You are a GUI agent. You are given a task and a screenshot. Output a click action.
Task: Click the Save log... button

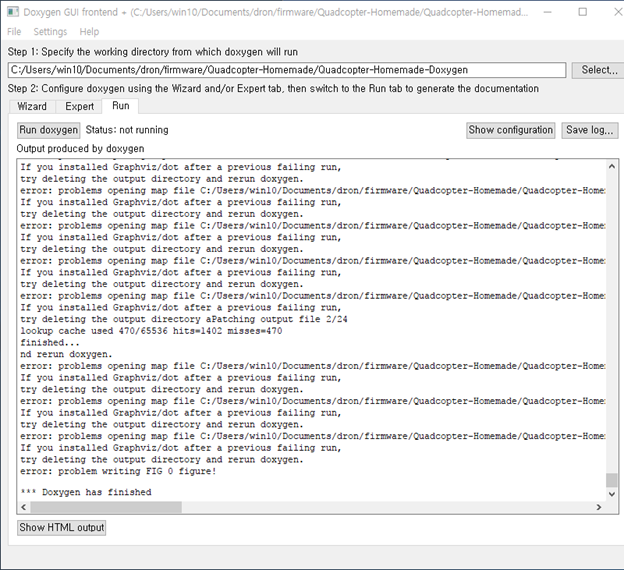(x=590, y=130)
